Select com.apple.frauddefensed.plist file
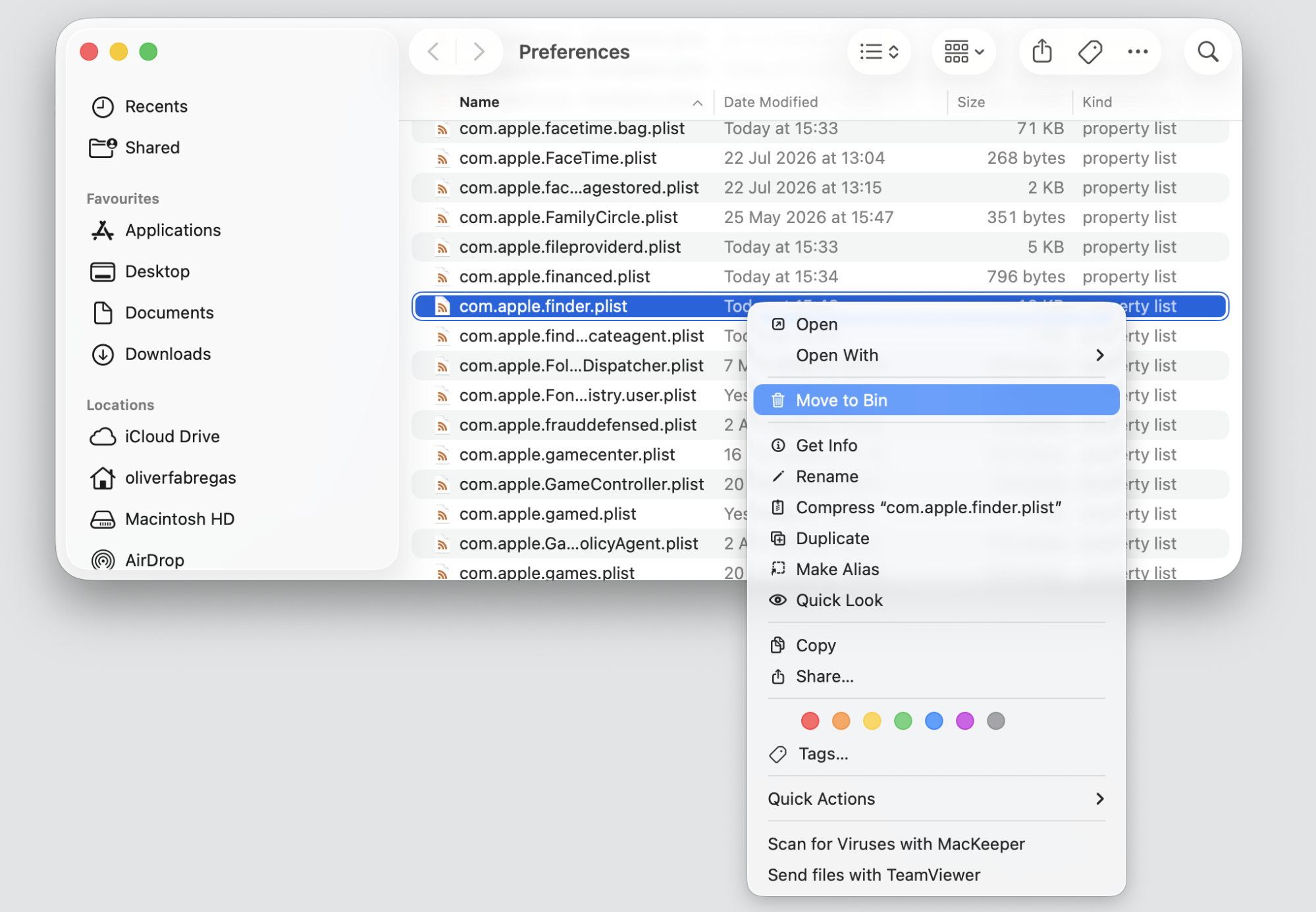Image resolution: width=1316 pixels, height=912 pixels. pos(579,425)
